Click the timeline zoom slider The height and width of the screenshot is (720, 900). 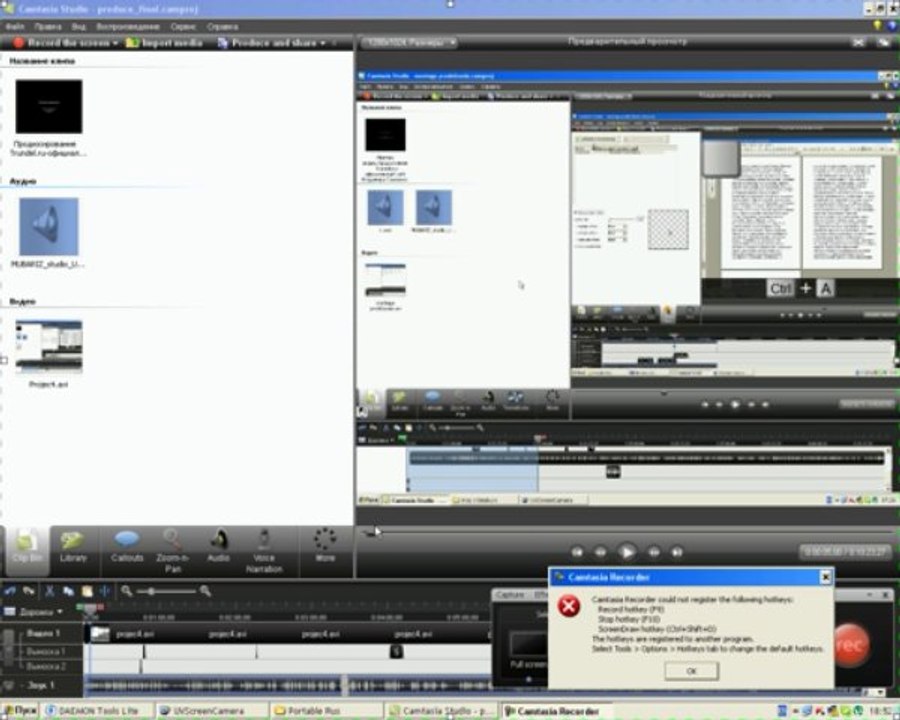pos(153,591)
